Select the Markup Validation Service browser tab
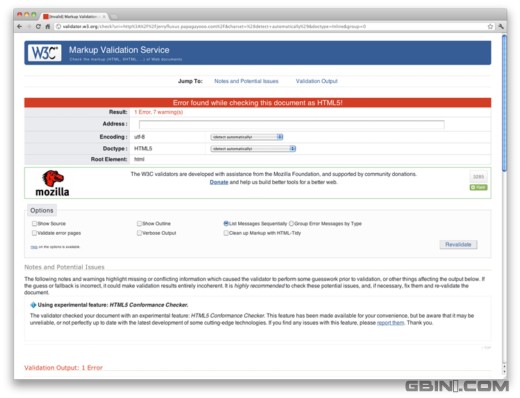 pyautogui.click(x=73, y=16)
